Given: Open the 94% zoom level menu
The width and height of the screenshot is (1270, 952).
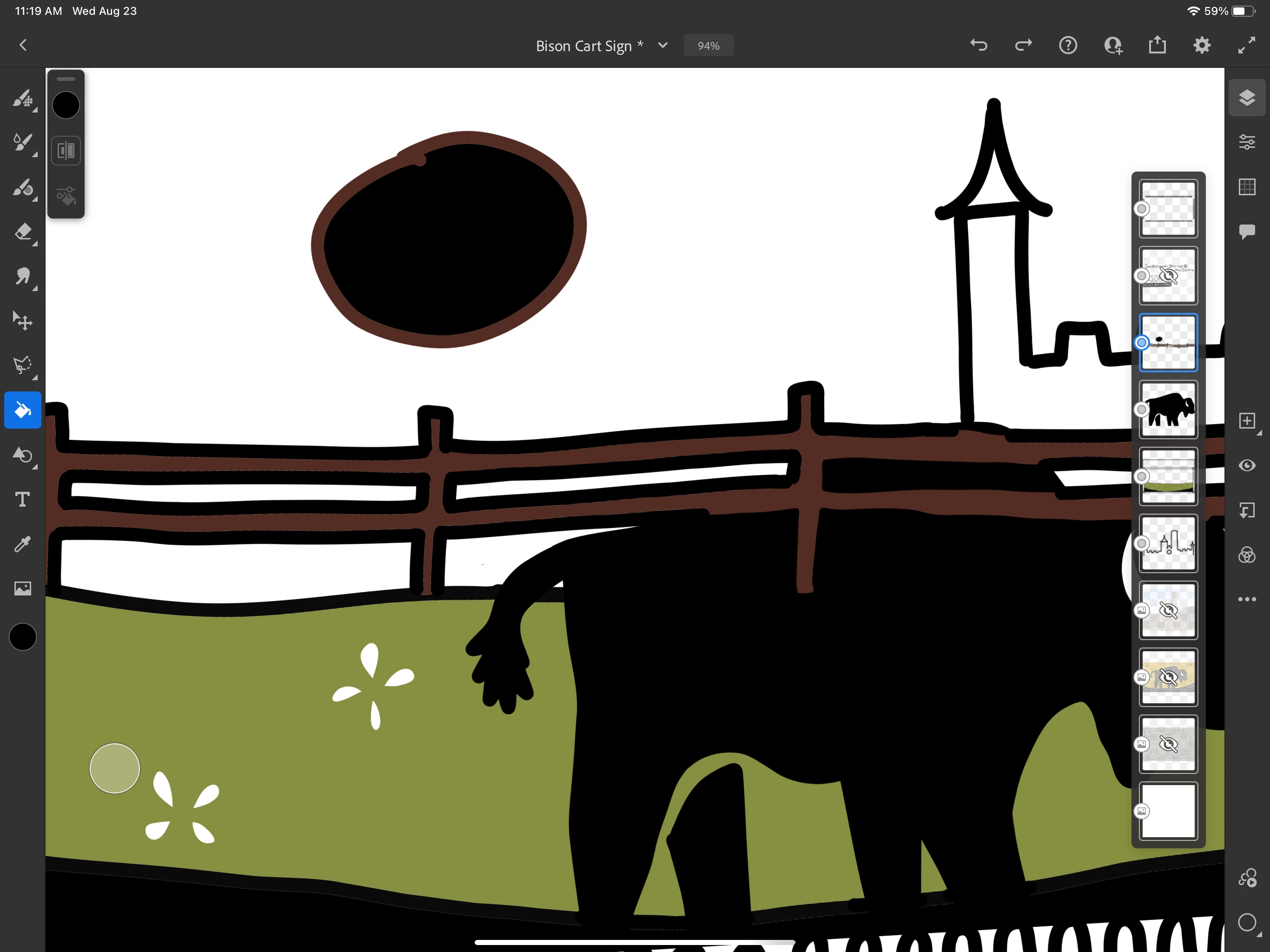Looking at the screenshot, I should (708, 46).
